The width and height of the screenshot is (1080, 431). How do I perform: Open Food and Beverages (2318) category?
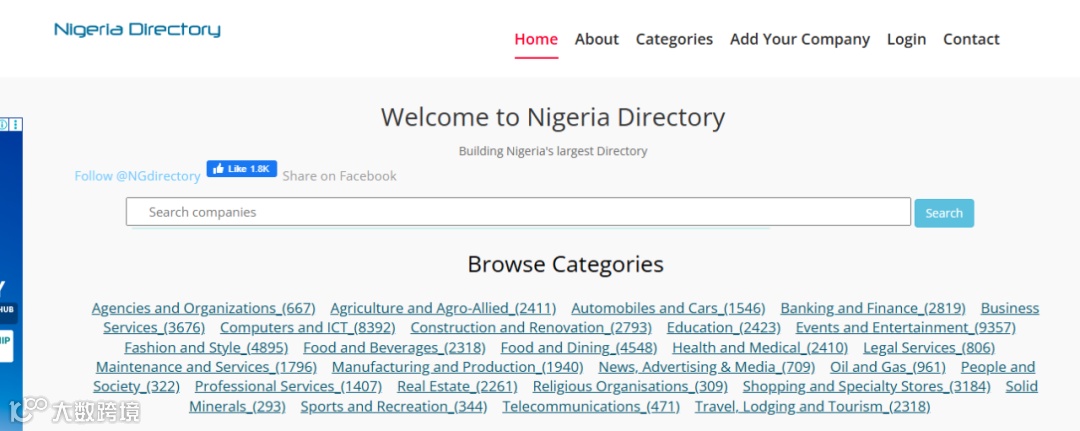coord(394,347)
